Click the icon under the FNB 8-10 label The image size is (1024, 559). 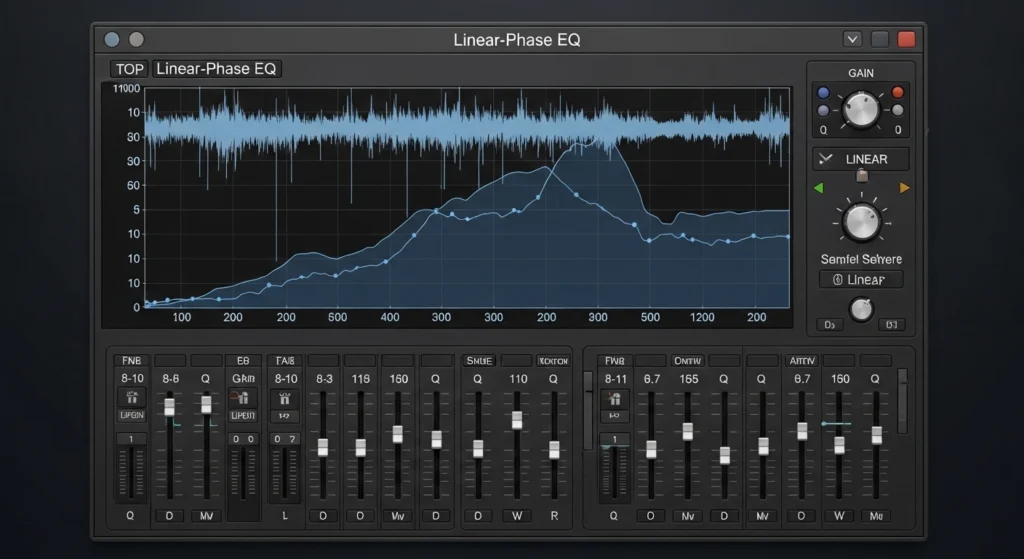[x=132, y=397]
